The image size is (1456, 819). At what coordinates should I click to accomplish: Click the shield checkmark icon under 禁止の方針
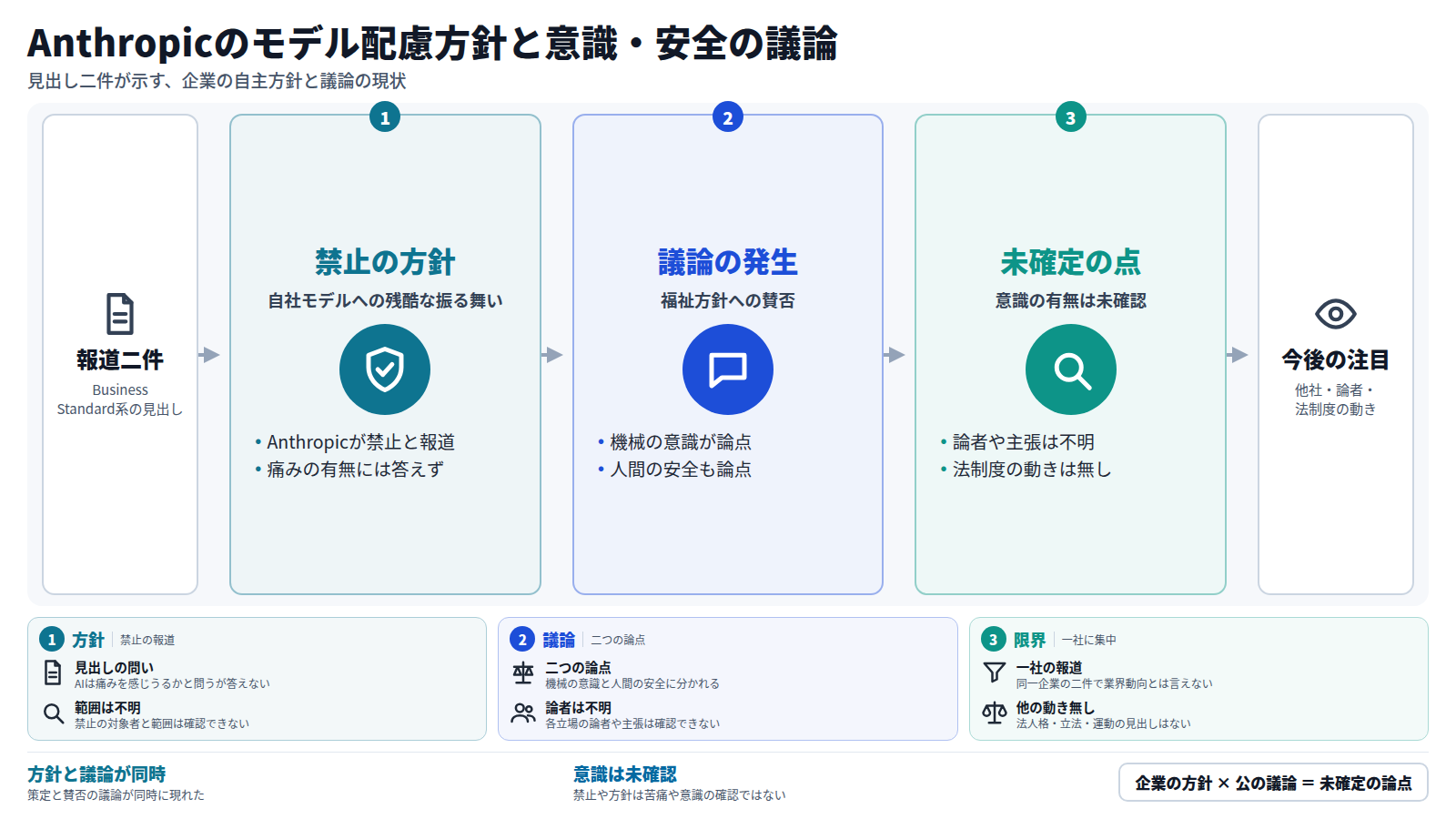coord(385,369)
